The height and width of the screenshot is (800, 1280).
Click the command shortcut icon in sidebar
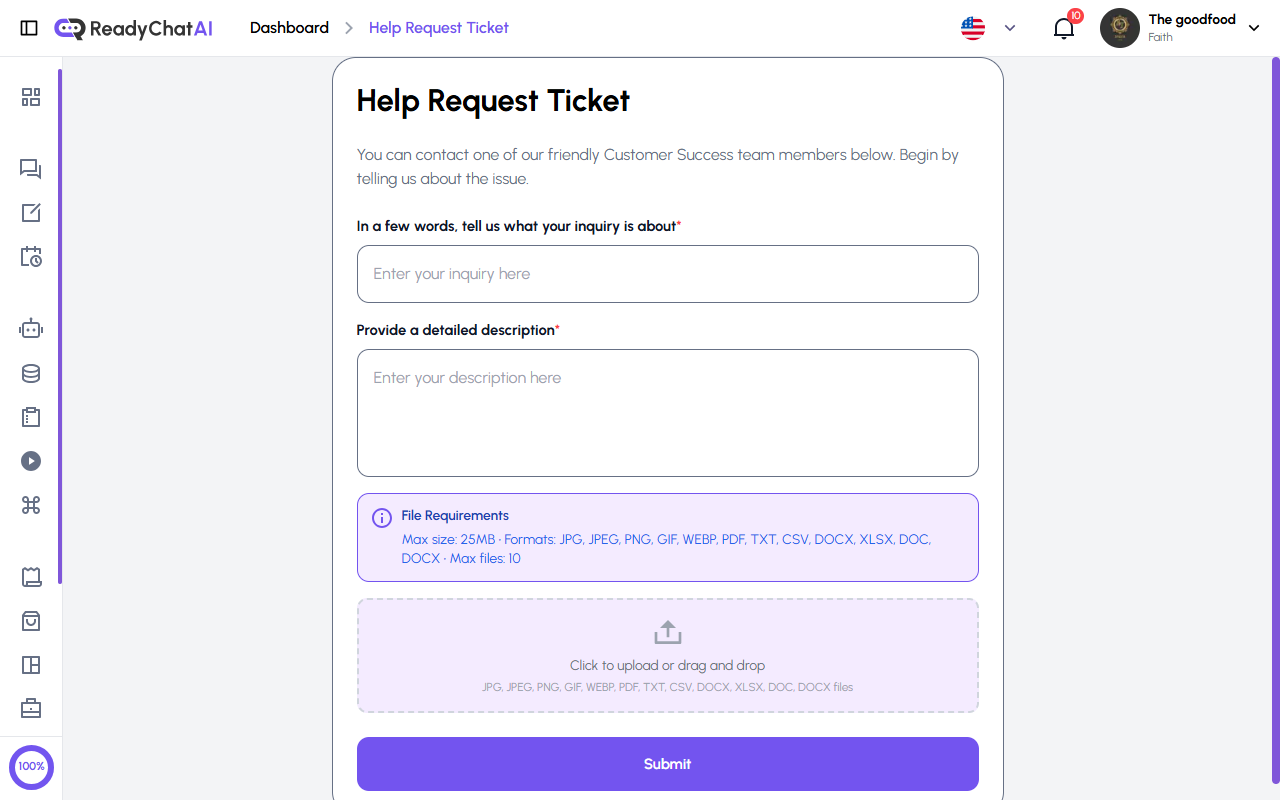(x=30, y=505)
